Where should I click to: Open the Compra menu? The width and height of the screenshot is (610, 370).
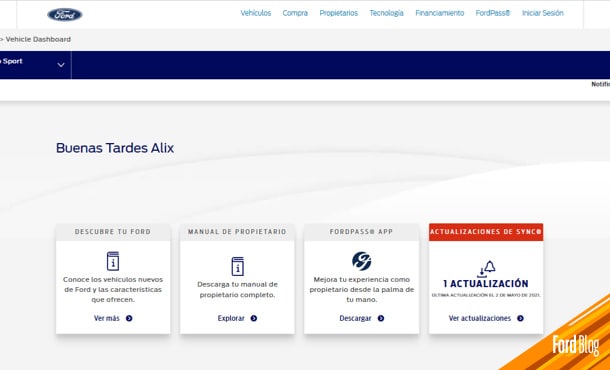pyautogui.click(x=295, y=13)
